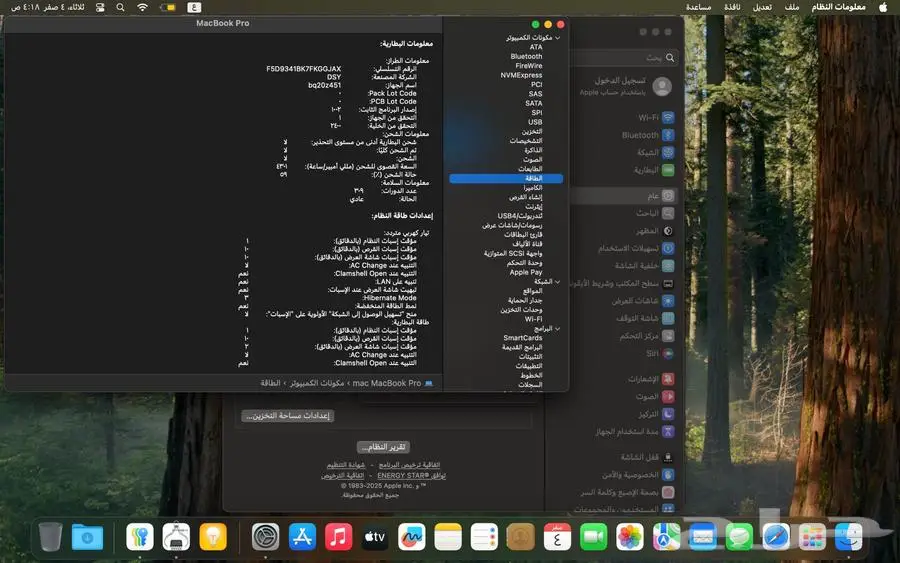
Task: Select SmartCards in System Information sidebar
Action: [522, 338]
